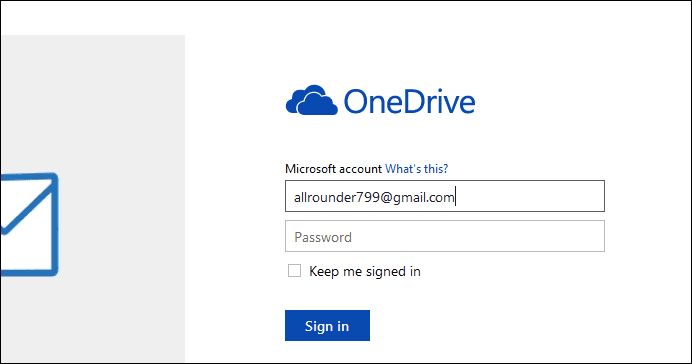Screen dimensions: 692x364
Task: Open the "What's this?" link
Action: [416, 169]
